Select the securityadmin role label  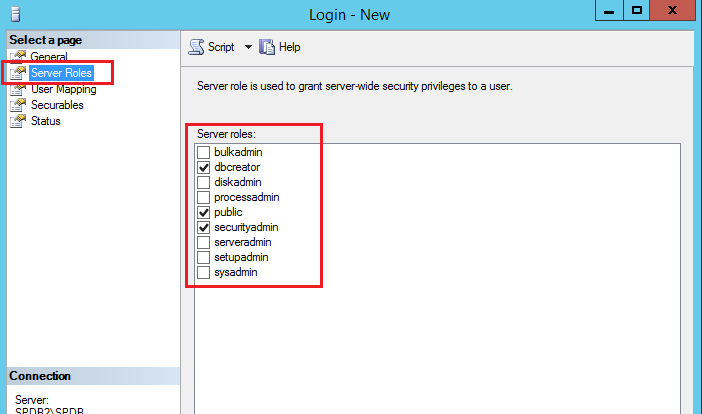point(246,227)
